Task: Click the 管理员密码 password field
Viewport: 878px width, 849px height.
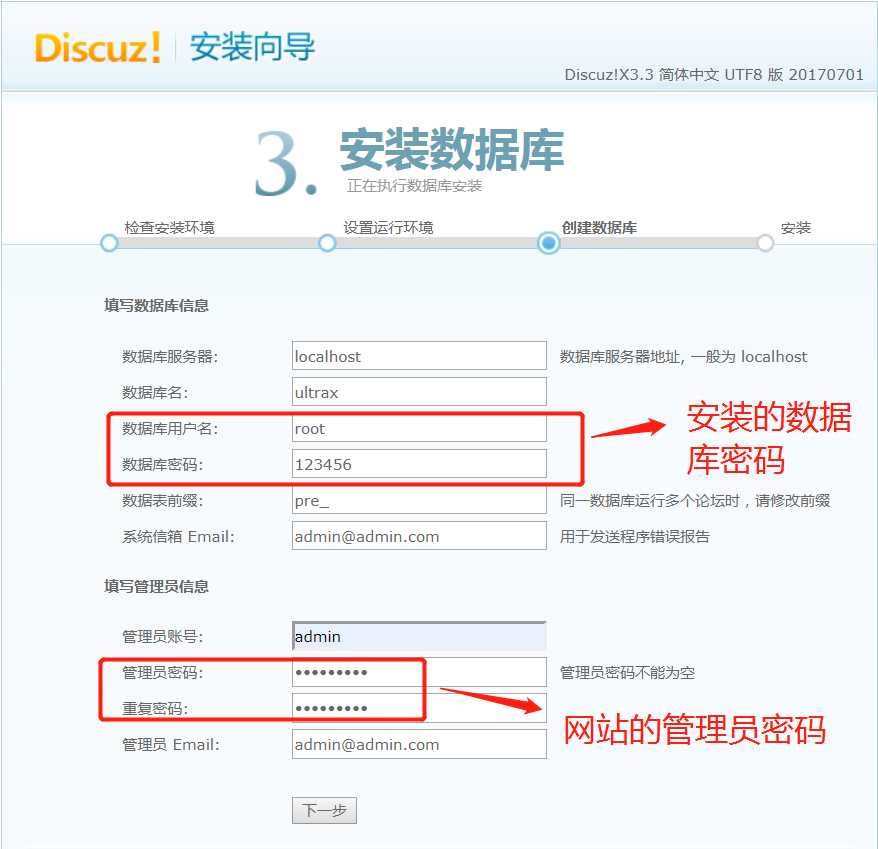Action: point(419,672)
